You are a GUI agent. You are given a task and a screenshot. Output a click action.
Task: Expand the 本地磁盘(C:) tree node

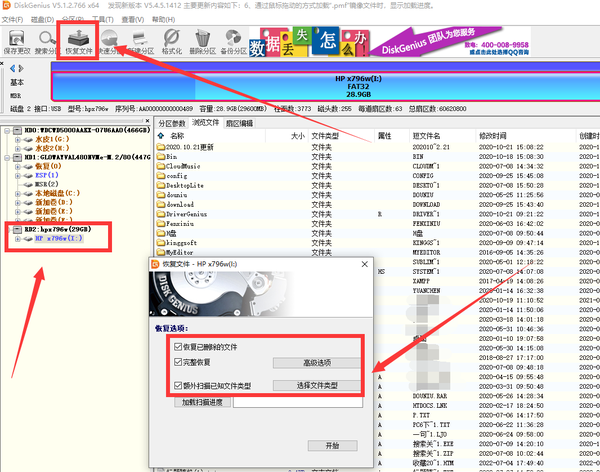(17, 194)
